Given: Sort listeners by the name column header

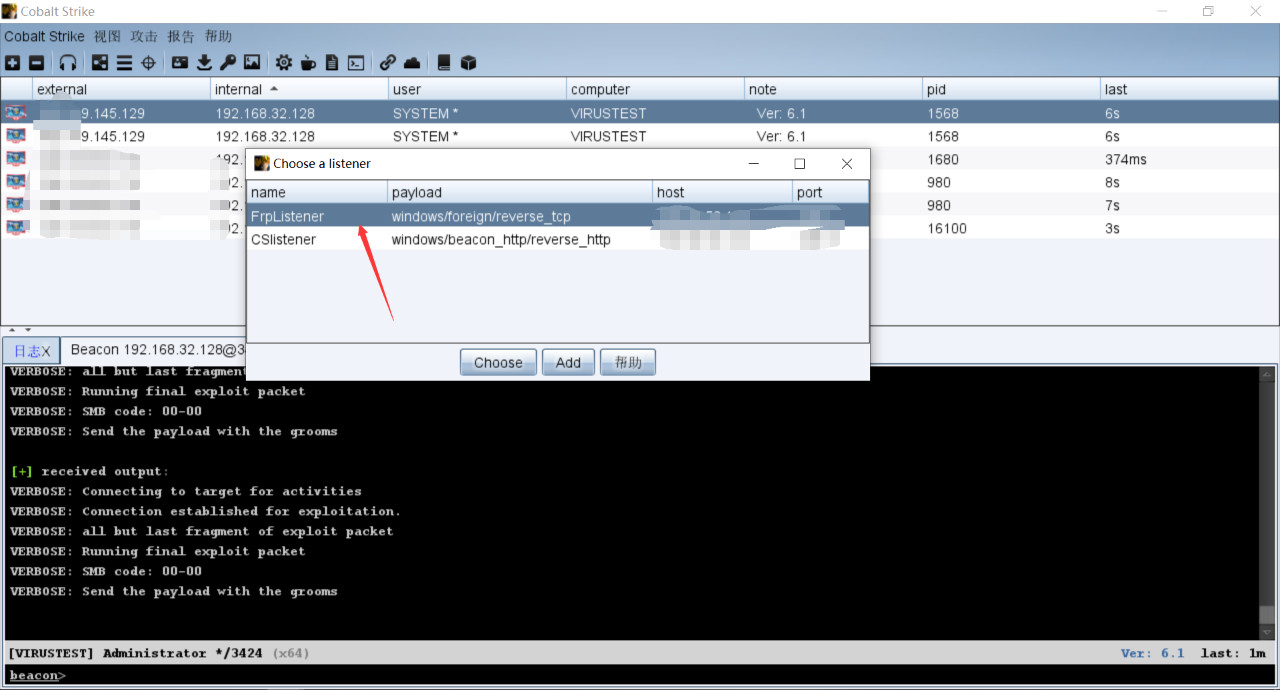Looking at the screenshot, I should pos(317,192).
